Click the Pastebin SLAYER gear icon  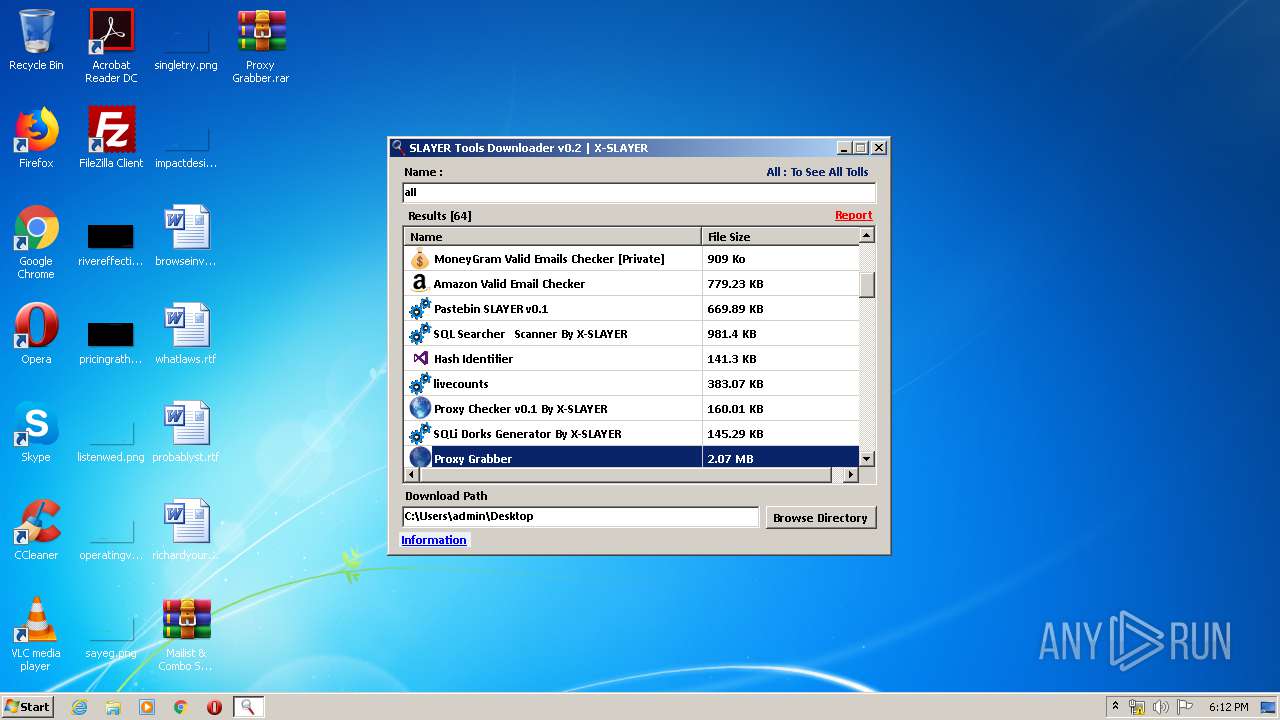420,309
